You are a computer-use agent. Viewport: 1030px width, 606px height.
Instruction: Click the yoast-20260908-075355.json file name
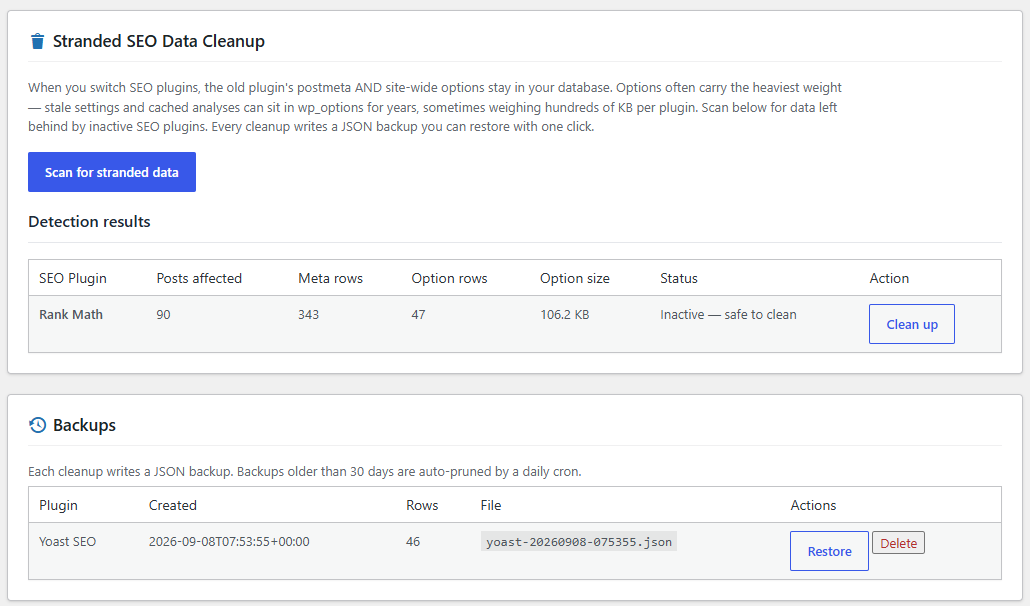(579, 542)
